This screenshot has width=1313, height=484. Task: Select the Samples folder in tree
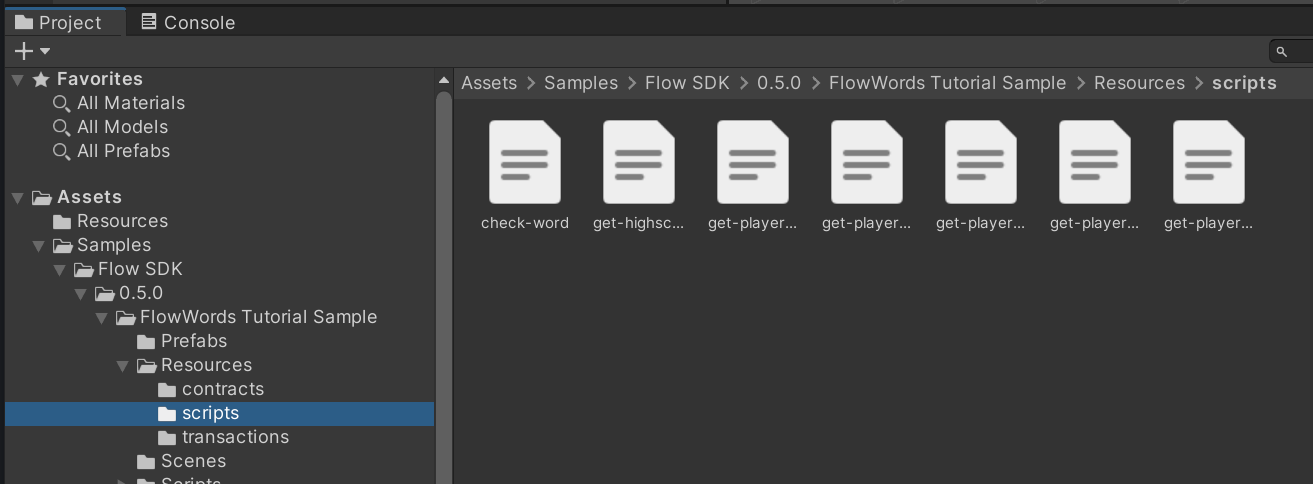tap(114, 245)
